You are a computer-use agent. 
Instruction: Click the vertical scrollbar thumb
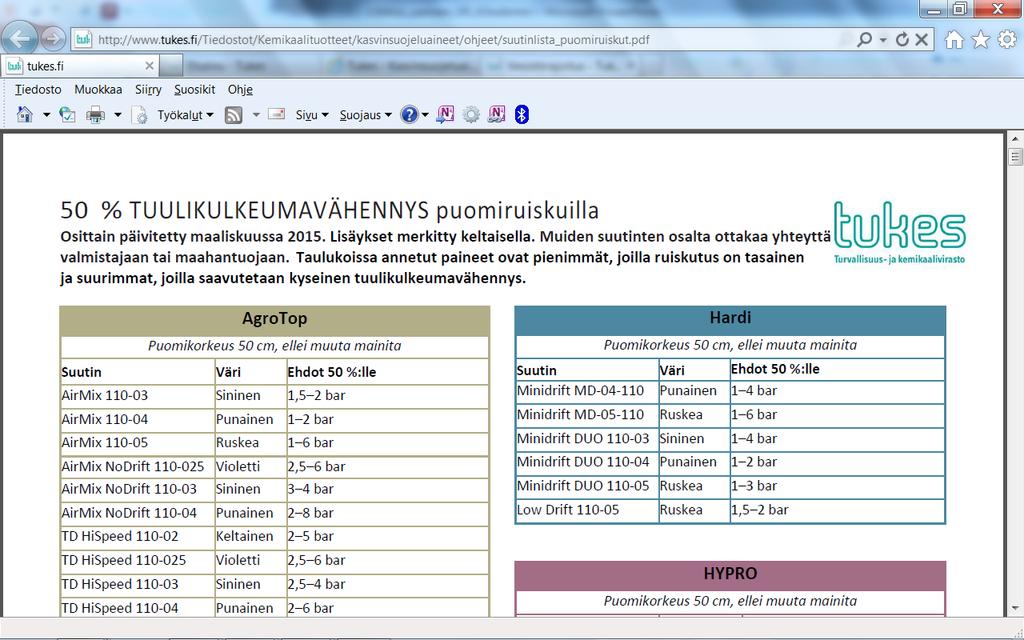pos(1015,157)
